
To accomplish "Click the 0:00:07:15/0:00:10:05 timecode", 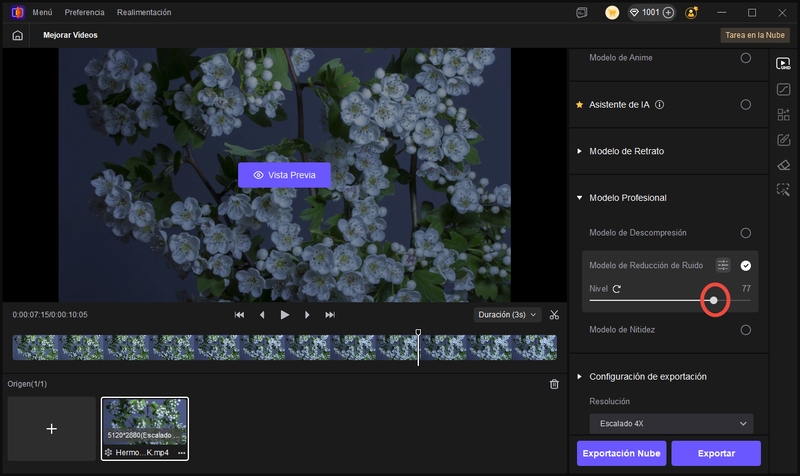I will click(x=50, y=315).
